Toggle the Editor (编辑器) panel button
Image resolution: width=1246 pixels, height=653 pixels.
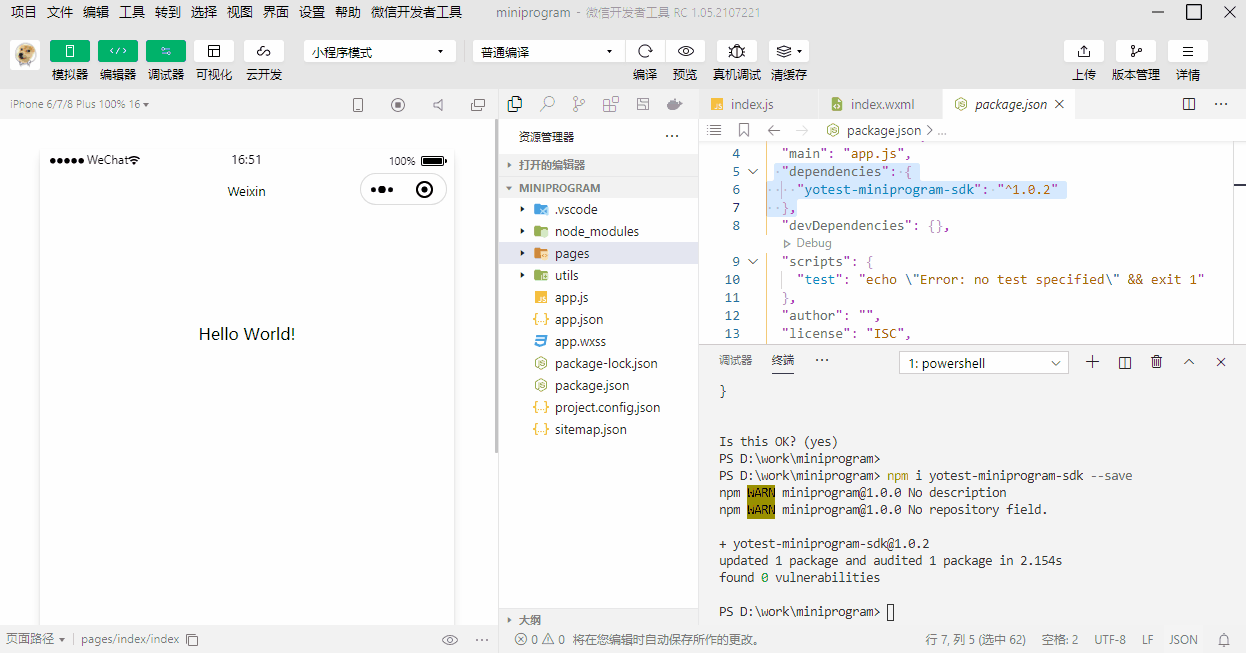point(118,51)
